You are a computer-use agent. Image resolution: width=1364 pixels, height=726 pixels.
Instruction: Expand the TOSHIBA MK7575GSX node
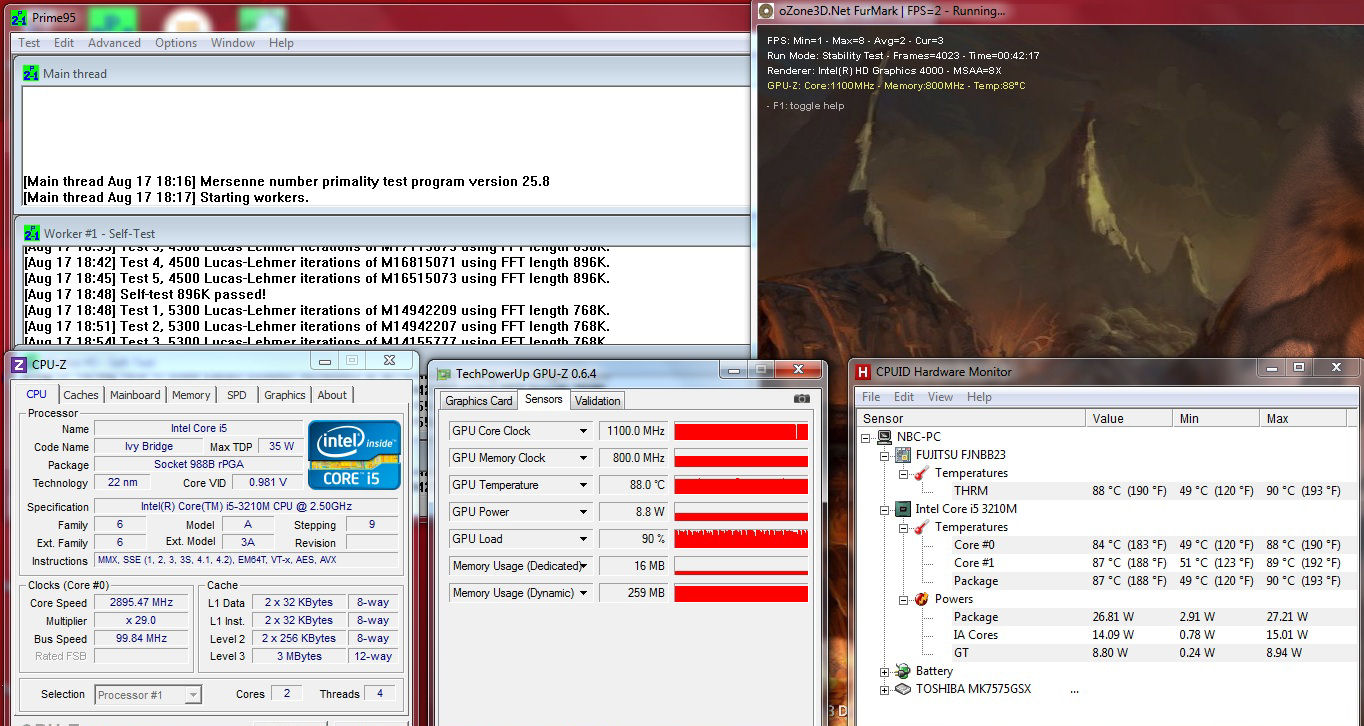(x=885, y=689)
